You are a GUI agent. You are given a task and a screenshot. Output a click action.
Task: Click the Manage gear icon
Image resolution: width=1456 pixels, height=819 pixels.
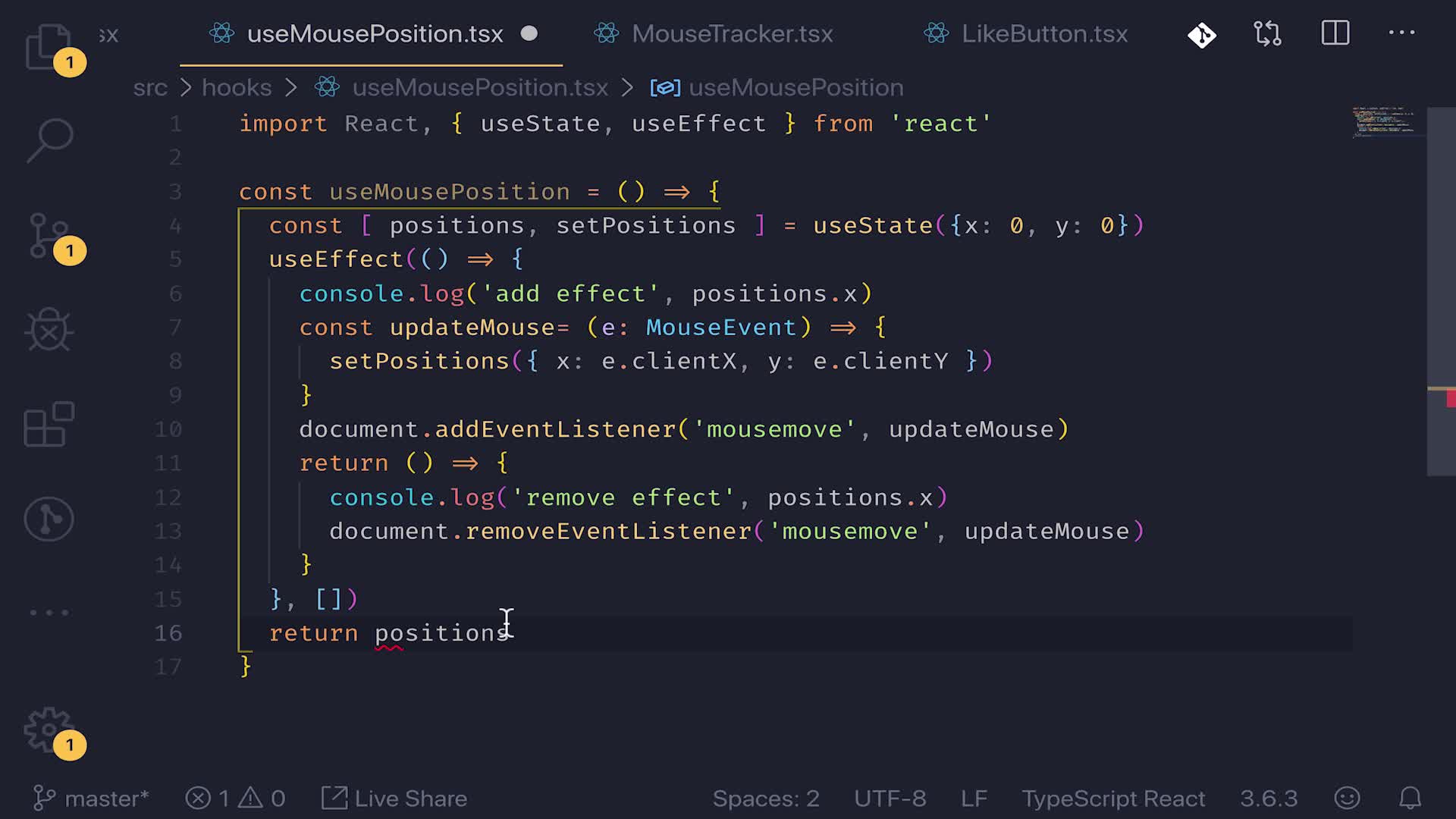49,730
